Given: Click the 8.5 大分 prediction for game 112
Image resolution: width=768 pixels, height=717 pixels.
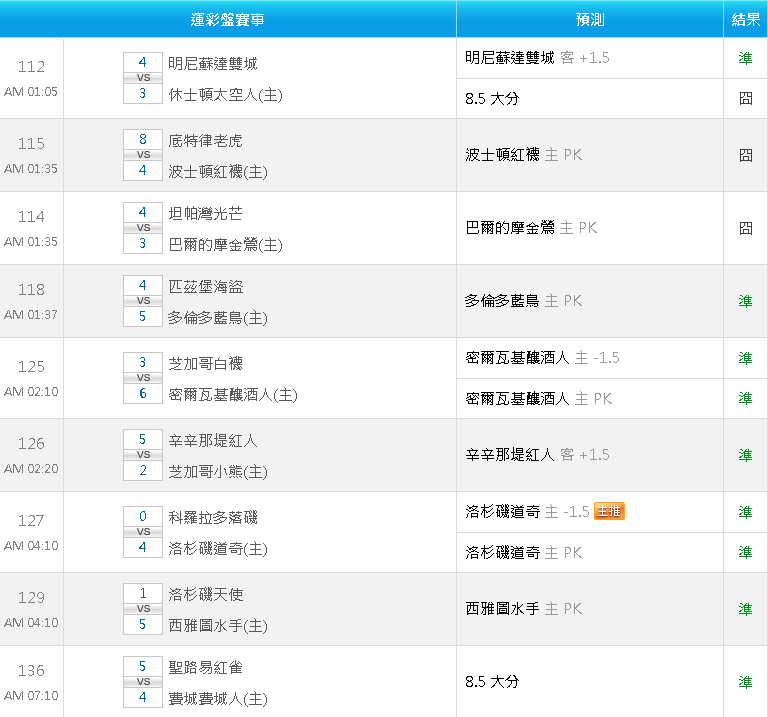Looking at the screenshot, I should pyautogui.click(x=492, y=98).
